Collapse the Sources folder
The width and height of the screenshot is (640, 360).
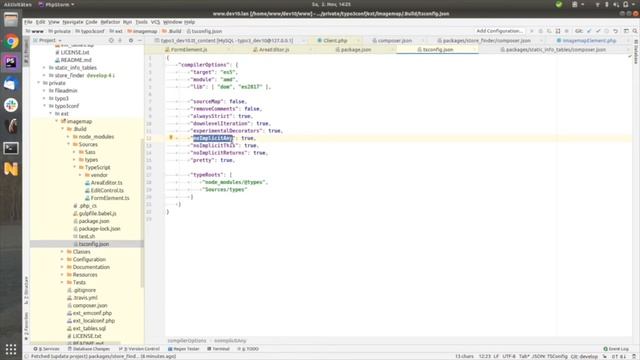click(68, 144)
